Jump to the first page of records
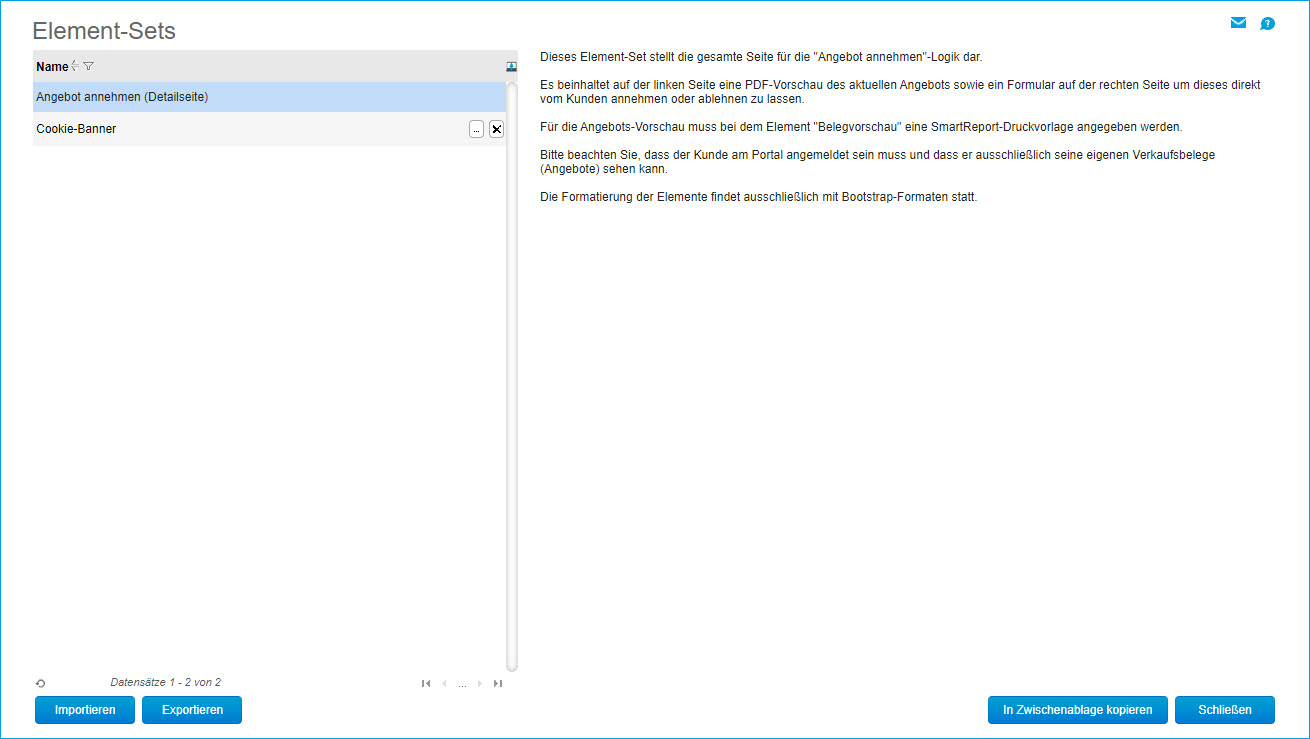1310x739 pixels. 426,684
